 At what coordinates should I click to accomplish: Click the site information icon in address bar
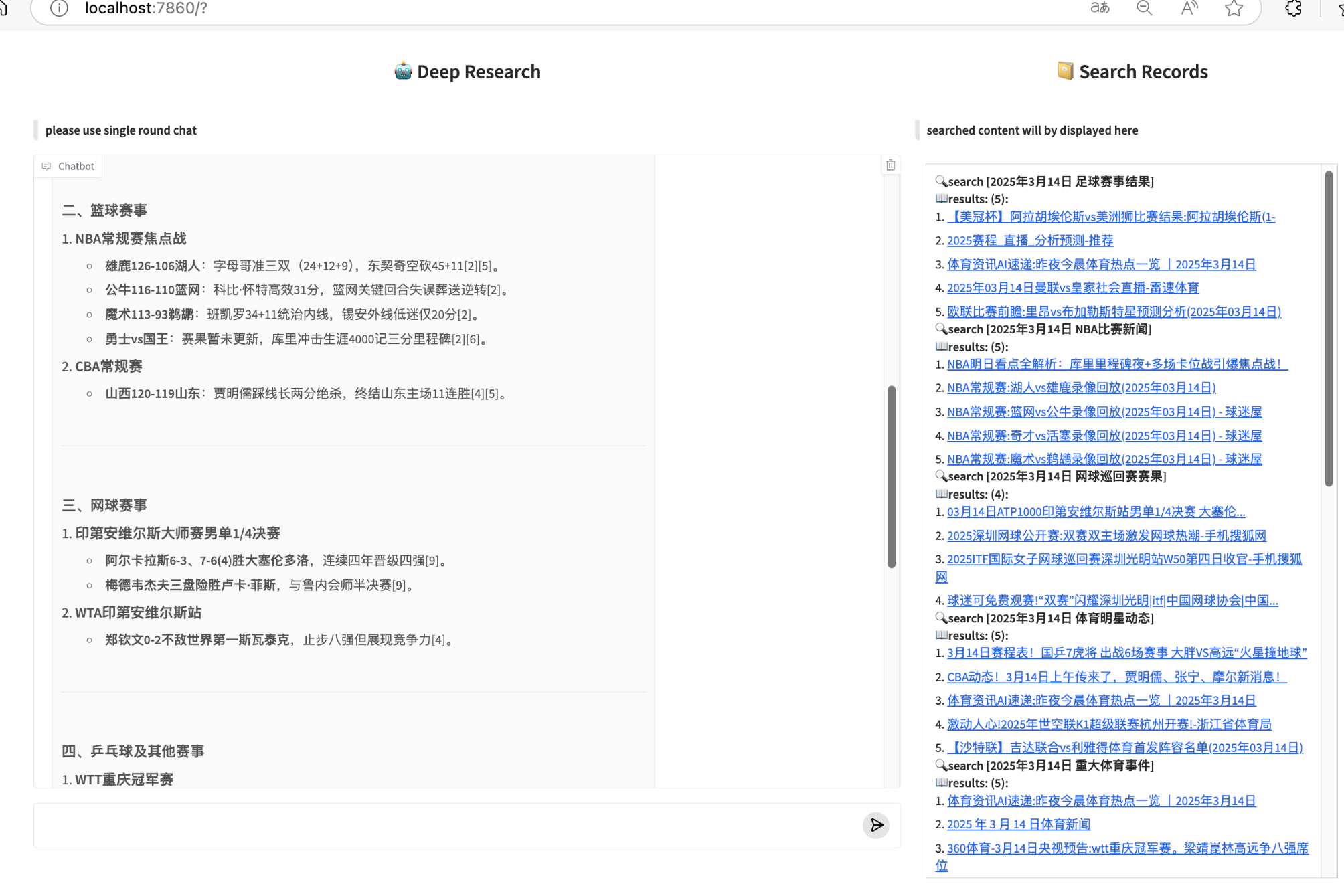[59, 8]
